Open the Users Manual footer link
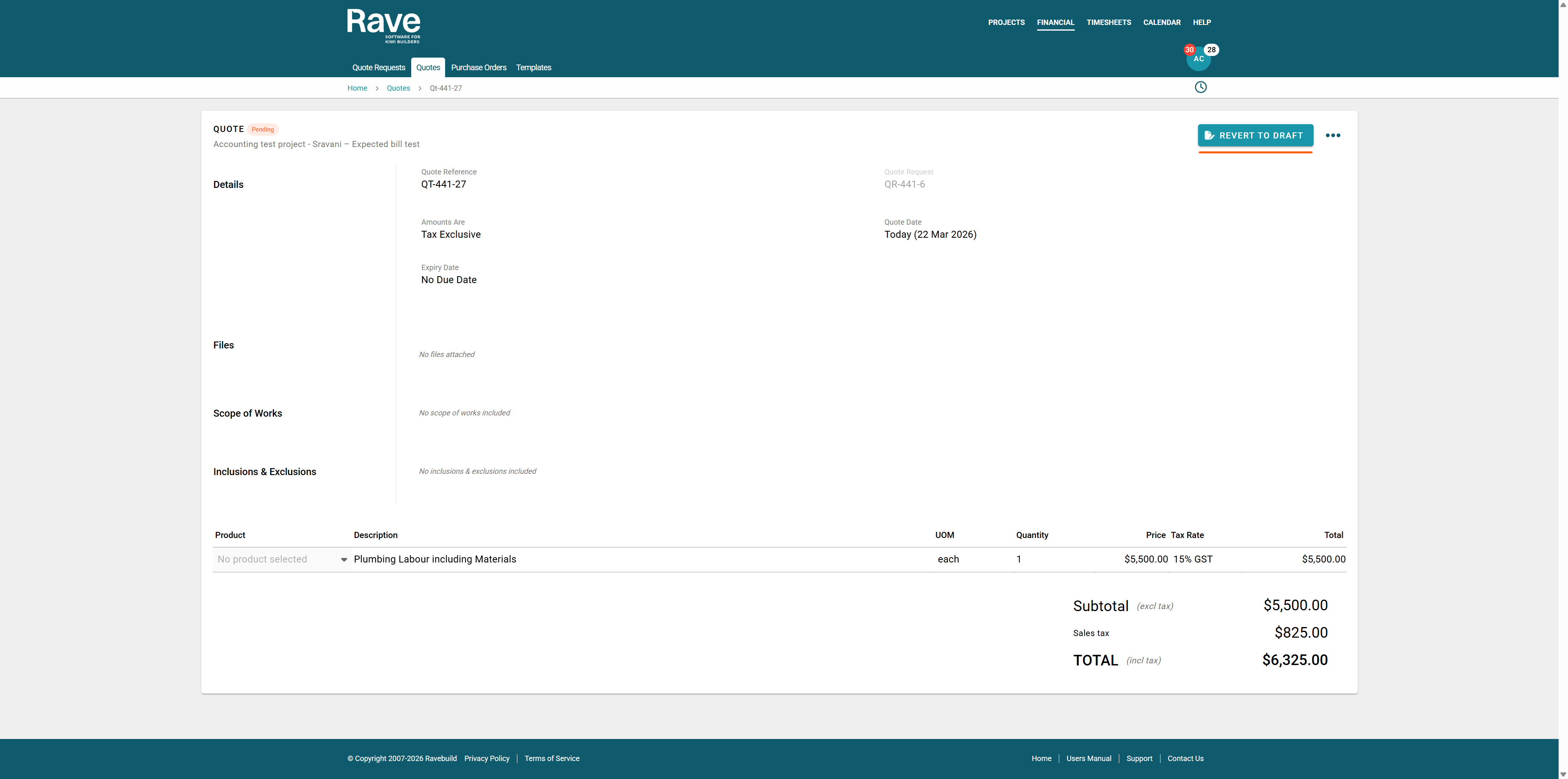The height and width of the screenshot is (779, 1568). [x=1088, y=758]
